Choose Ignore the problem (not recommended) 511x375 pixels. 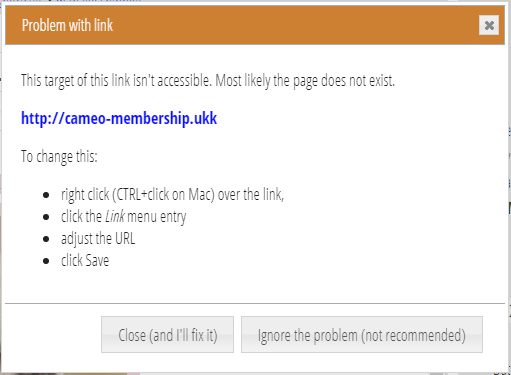(362, 334)
